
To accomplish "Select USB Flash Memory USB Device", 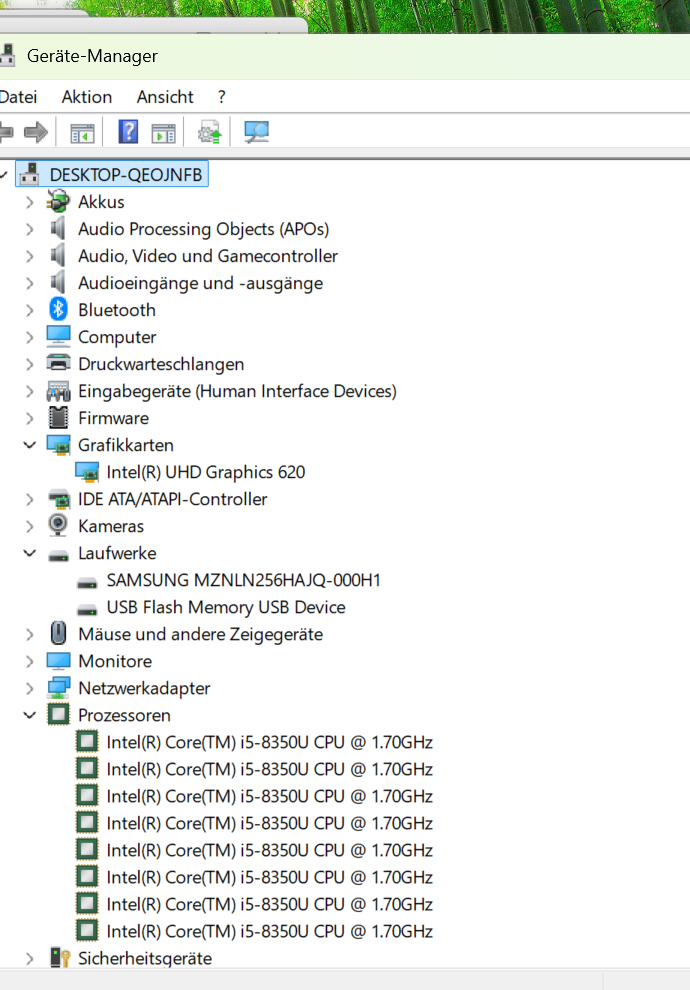I will pos(225,607).
